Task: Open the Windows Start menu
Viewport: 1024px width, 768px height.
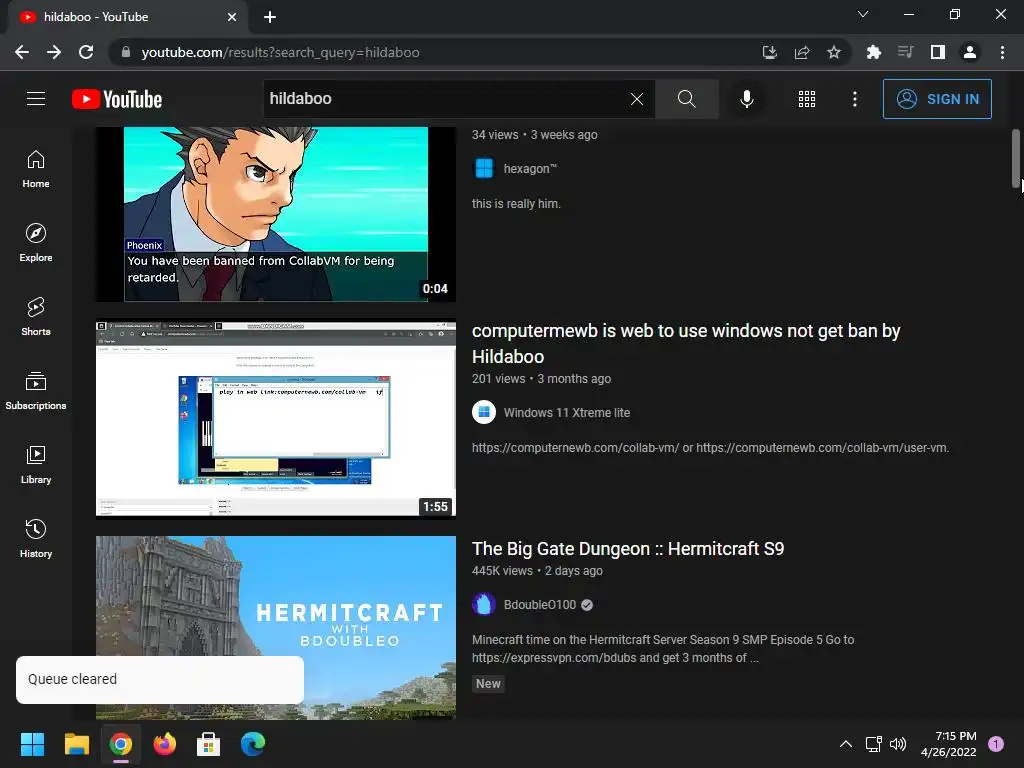Action: 32,744
